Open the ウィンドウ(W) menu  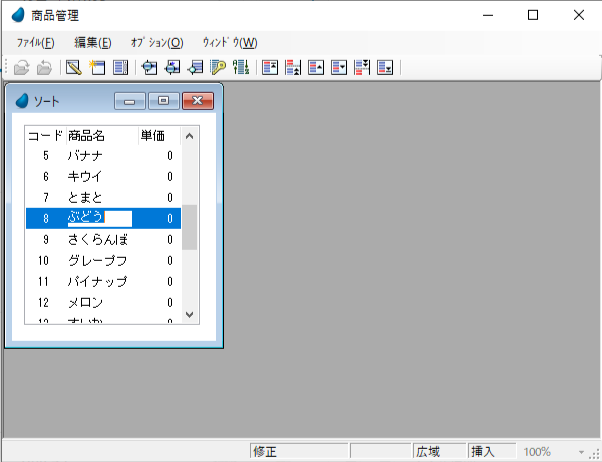[229, 43]
